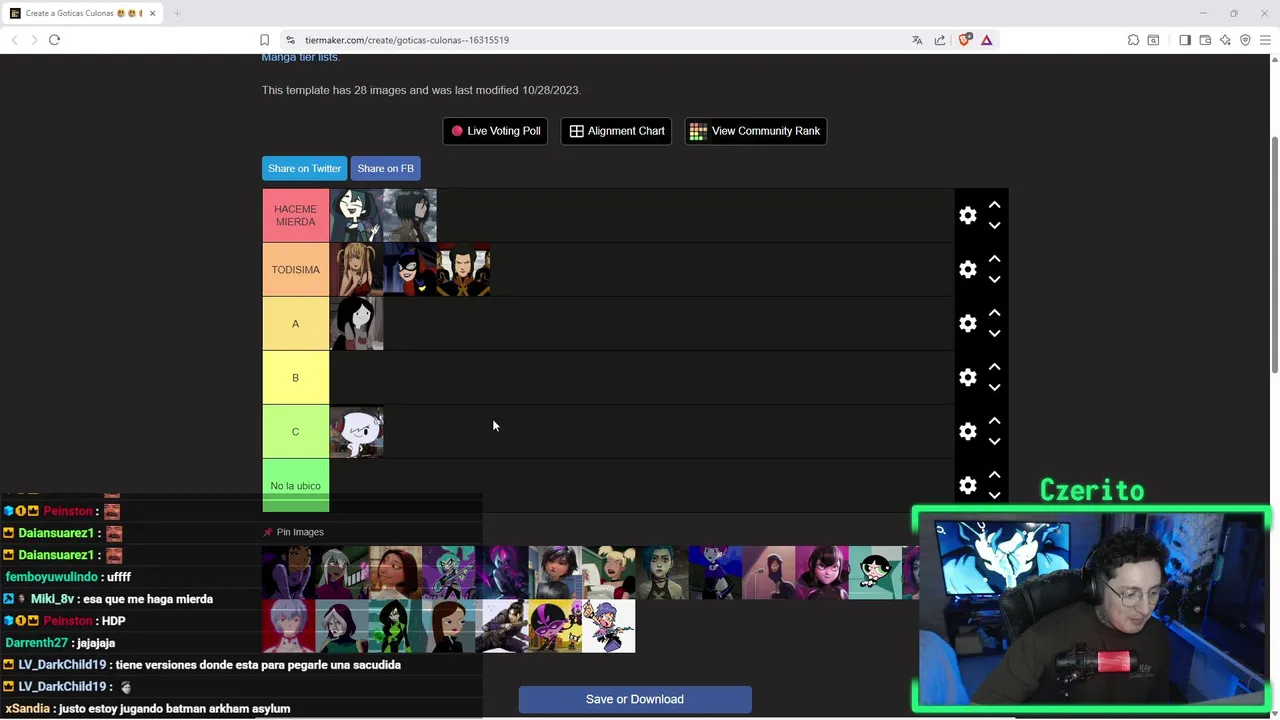
Task: Move No la ubico tier up with arrow
Action: click(x=994, y=474)
